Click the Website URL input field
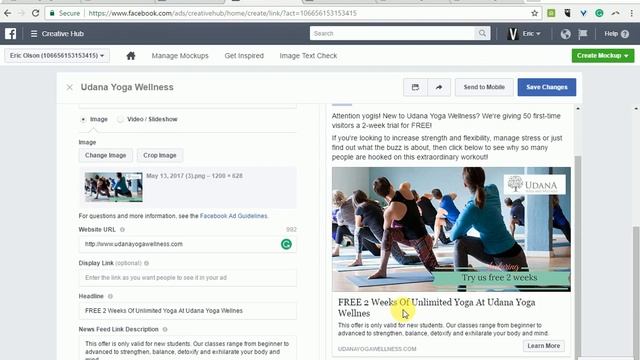This screenshot has height=360, width=640. point(188,244)
